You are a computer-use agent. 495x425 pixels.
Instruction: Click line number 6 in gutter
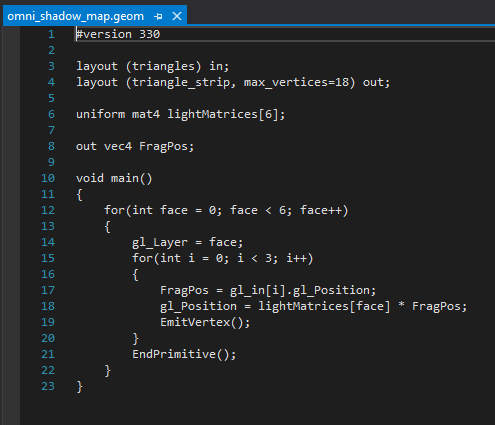coord(51,114)
